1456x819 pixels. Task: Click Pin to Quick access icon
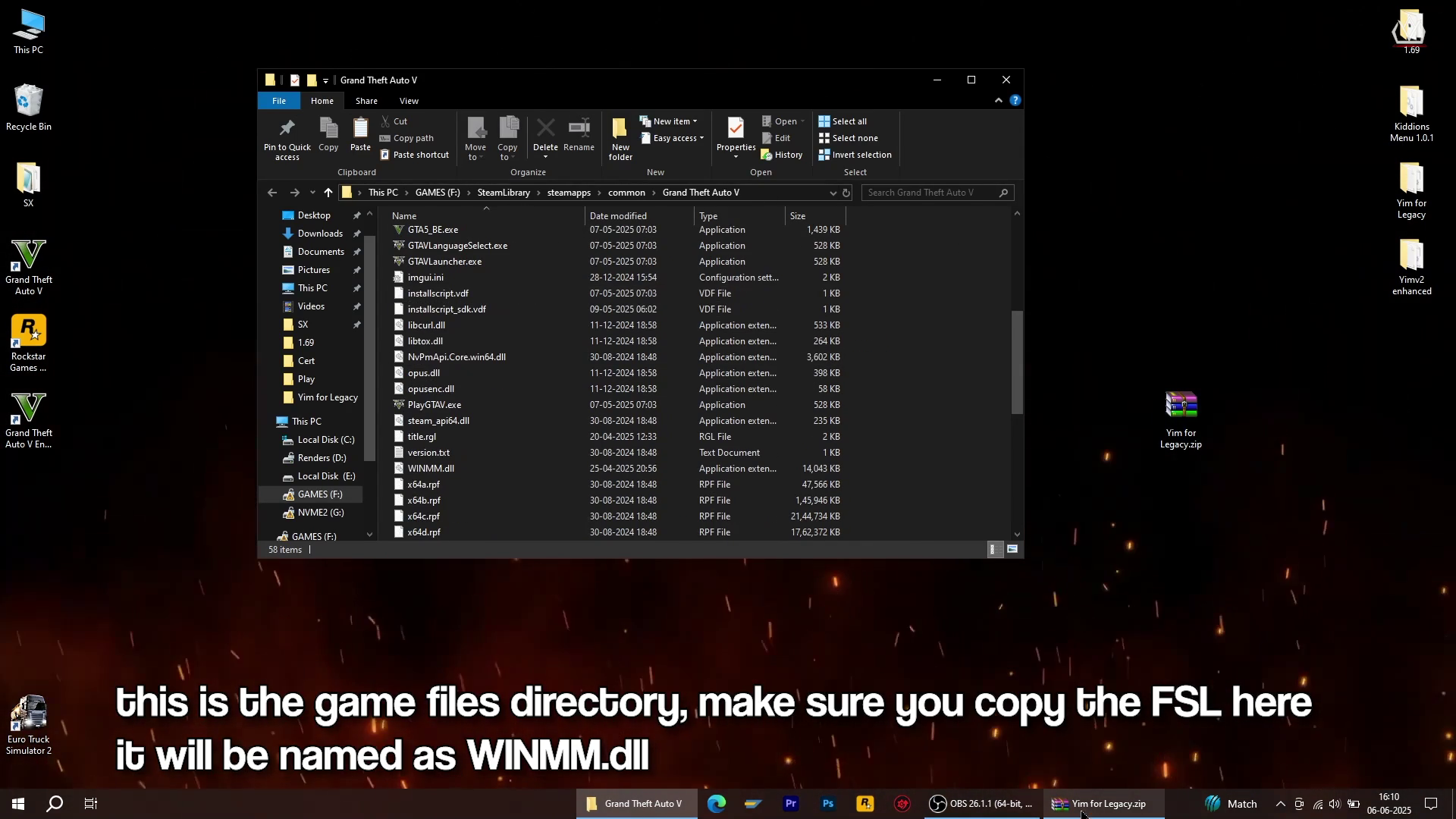287,129
